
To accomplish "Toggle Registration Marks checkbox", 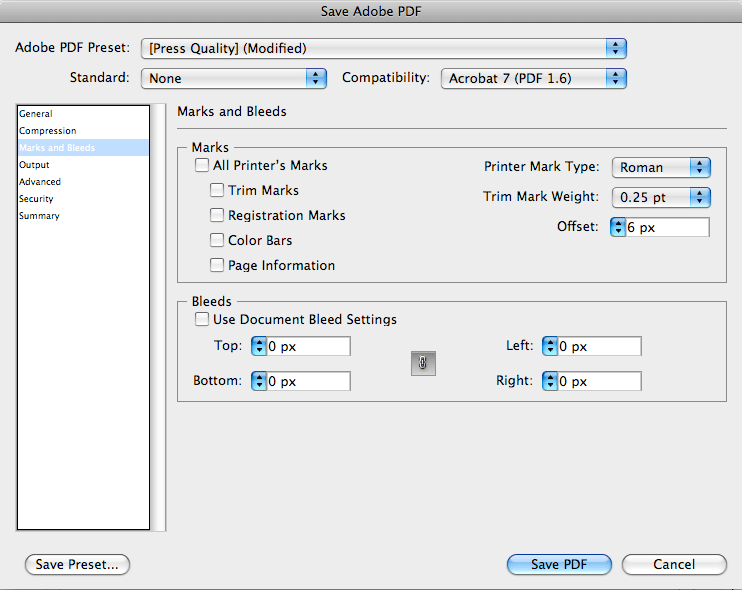I will click(x=217, y=215).
